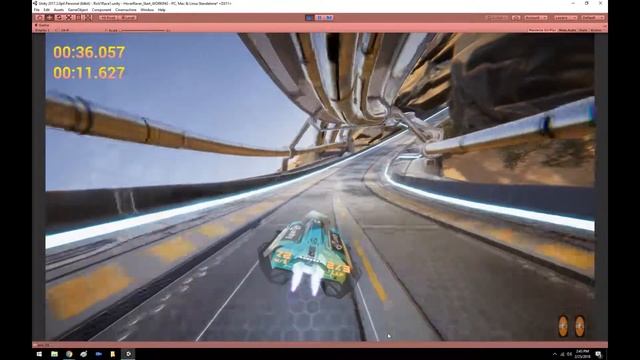Screen dimensions: 640x360
Task: Open the Collab button in toolbar
Action: tap(497, 18)
